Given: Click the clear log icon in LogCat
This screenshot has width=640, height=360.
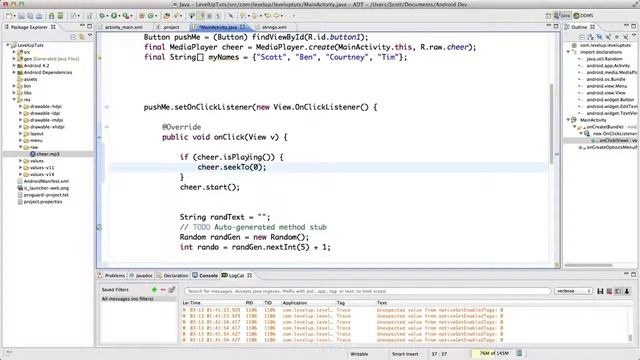Looking at the screenshot, I should (609, 291).
